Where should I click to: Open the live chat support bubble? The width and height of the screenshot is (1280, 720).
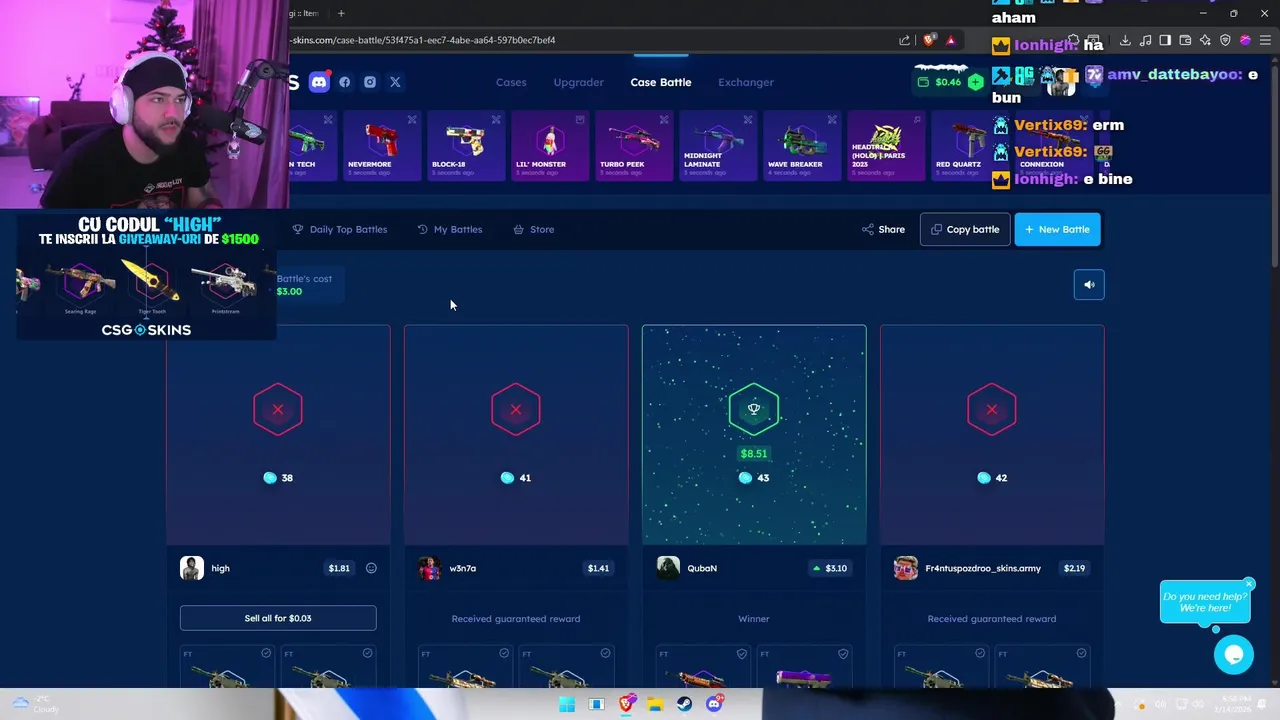(1233, 655)
